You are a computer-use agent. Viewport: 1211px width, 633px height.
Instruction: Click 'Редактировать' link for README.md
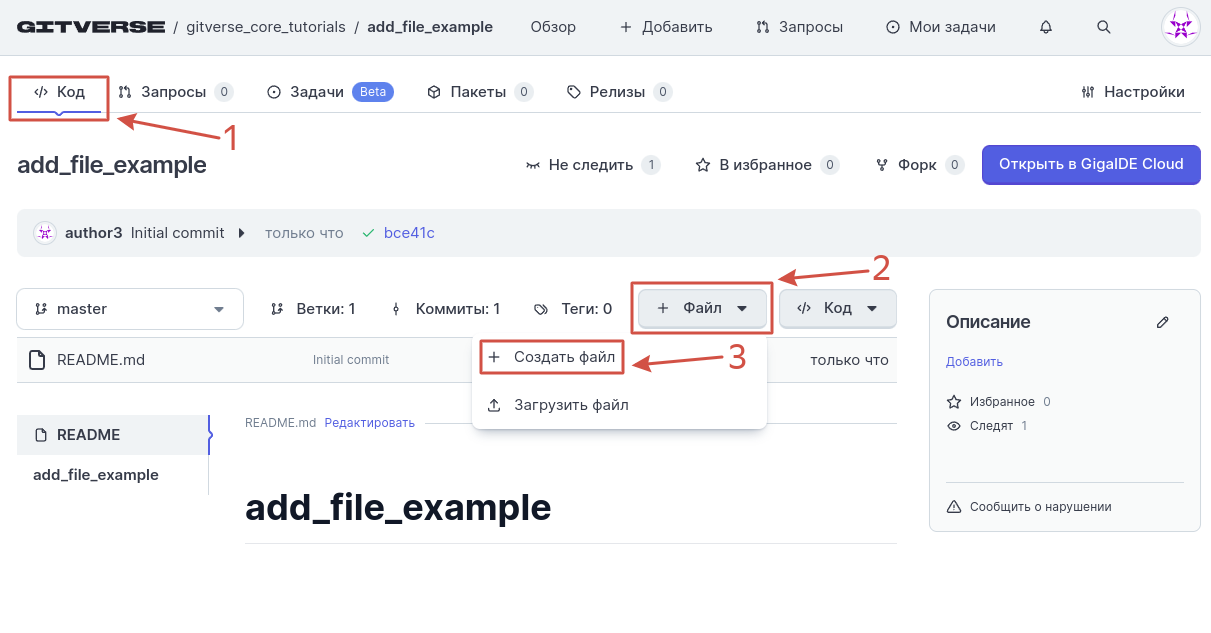(x=369, y=423)
